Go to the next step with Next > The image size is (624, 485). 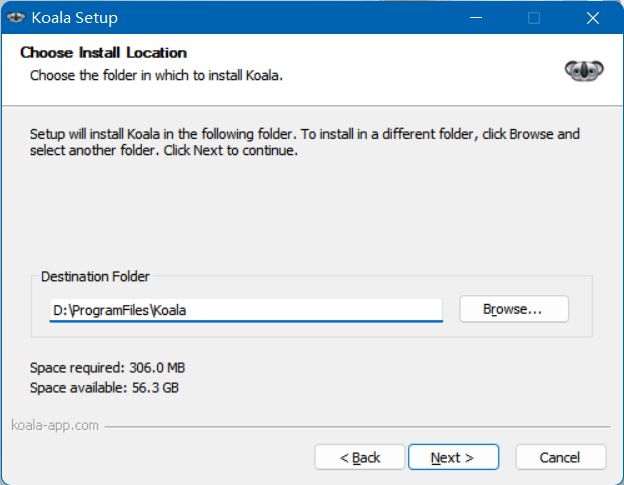(x=453, y=458)
